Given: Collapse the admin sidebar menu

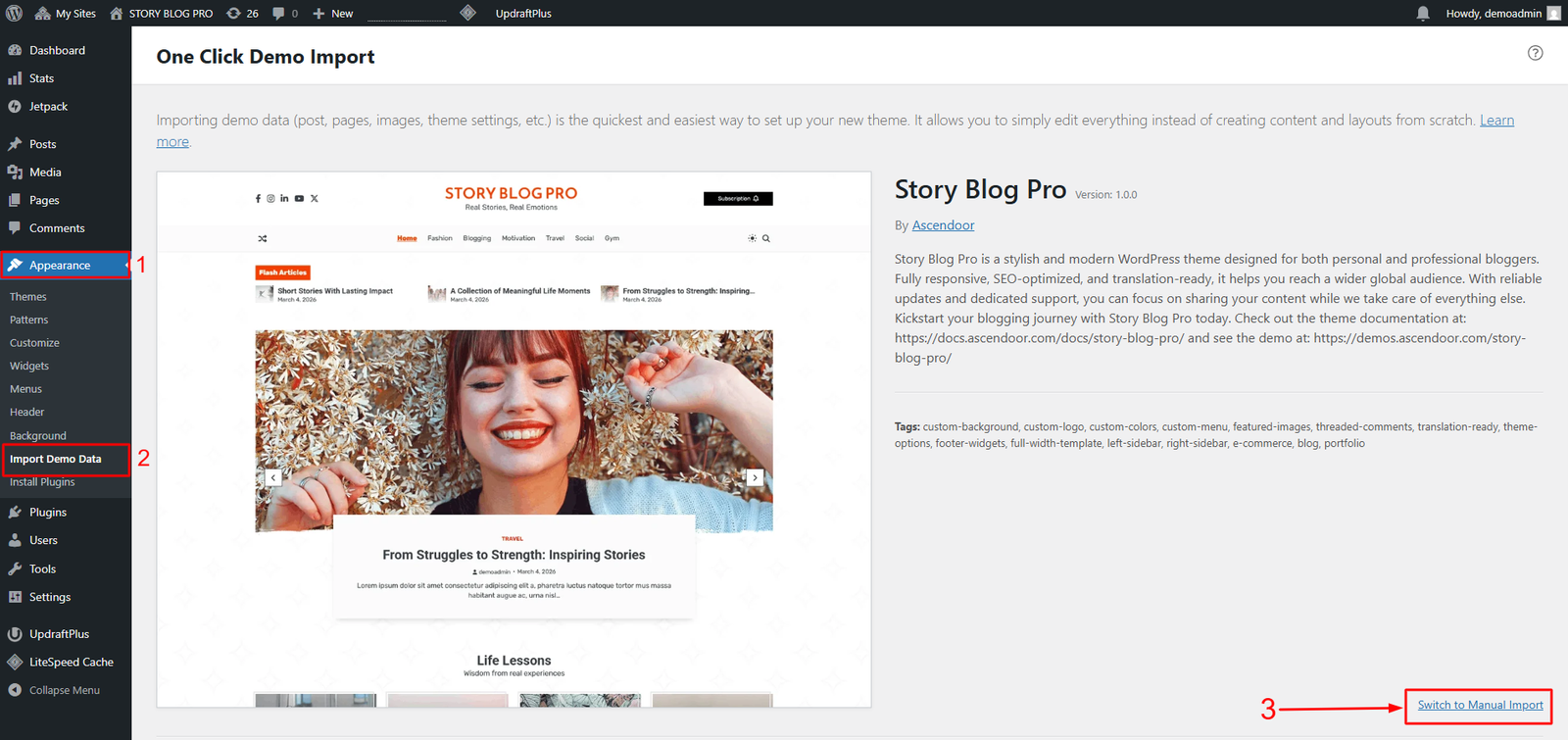Looking at the screenshot, I should click(x=64, y=691).
